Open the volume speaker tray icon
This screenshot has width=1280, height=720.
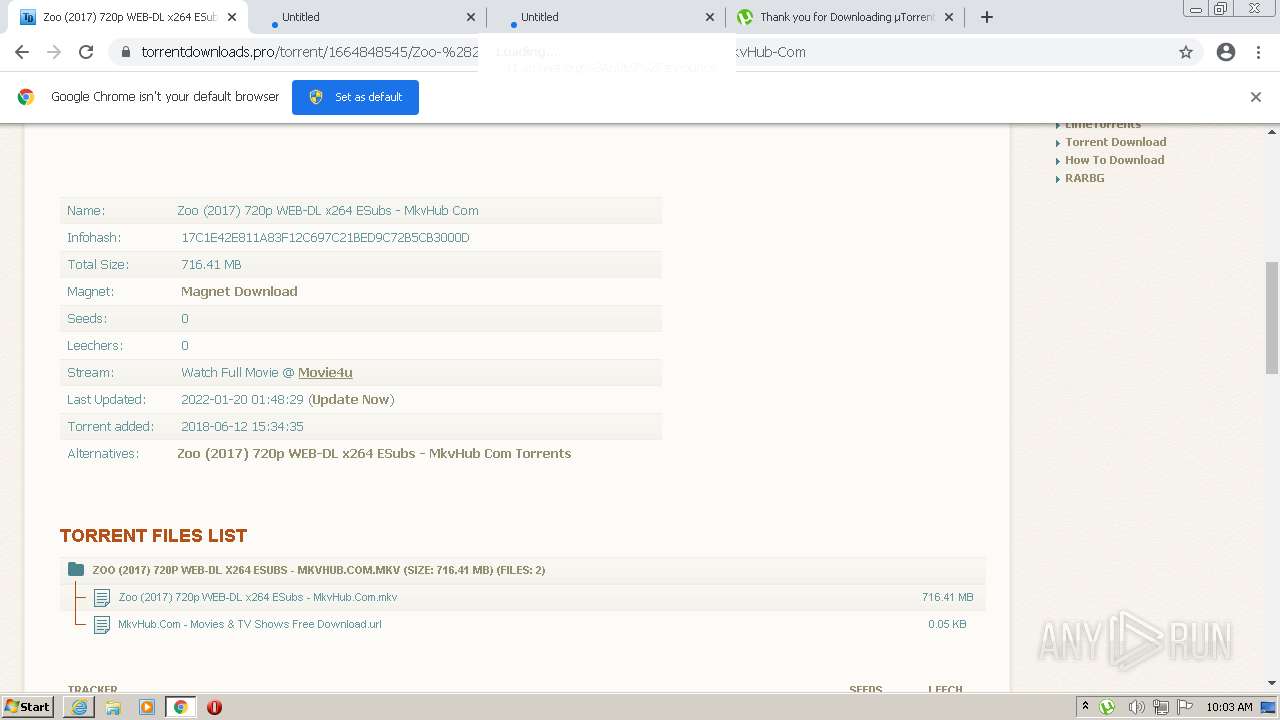pyautogui.click(x=1137, y=707)
